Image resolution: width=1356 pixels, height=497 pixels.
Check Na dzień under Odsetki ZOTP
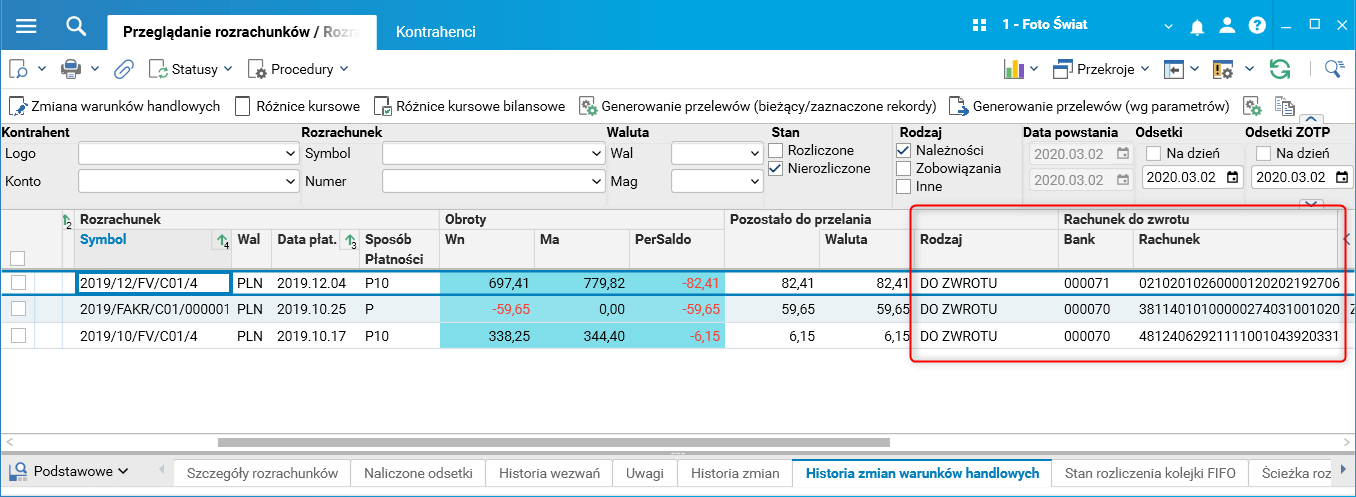click(x=1263, y=153)
